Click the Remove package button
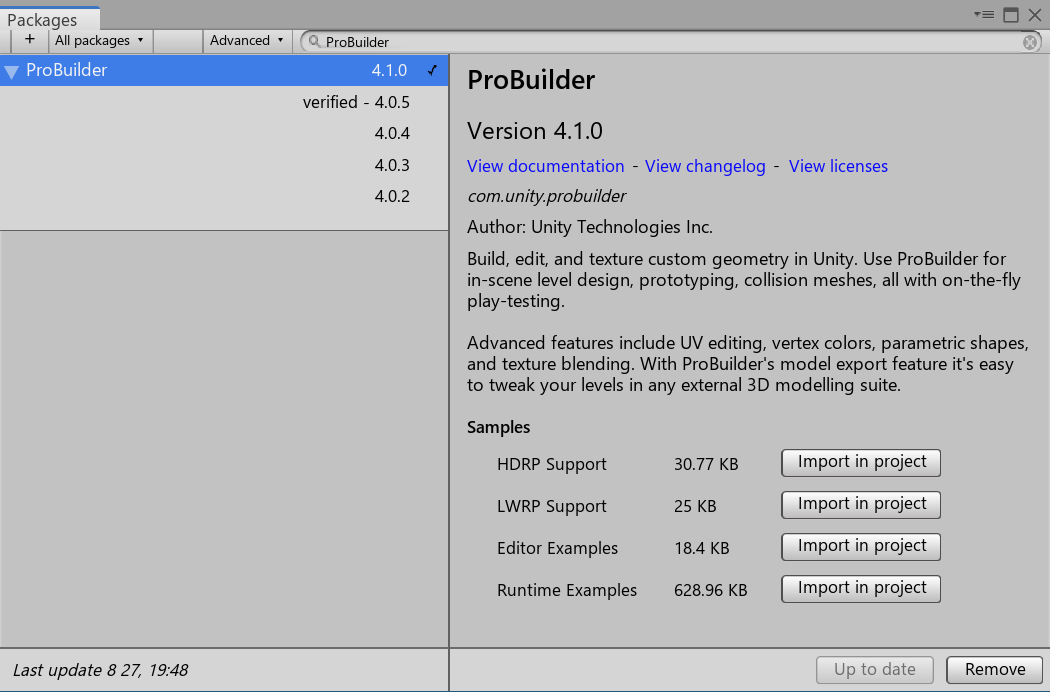Image resolution: width=1050 pixels, height=692 pixels. coord(994,669)
